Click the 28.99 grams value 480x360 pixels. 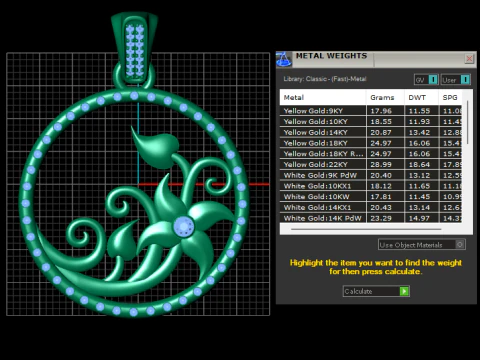coord(381,164)
